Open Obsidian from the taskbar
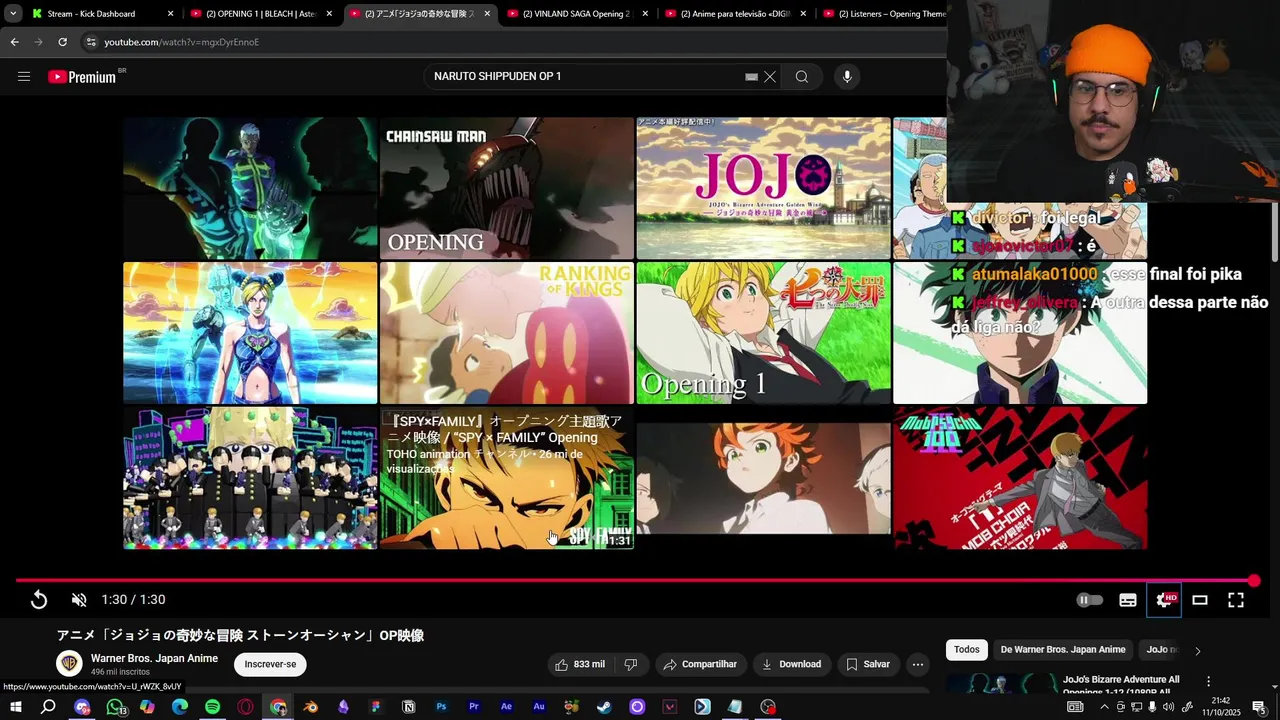The height and width of the screenshot is (720, 1280). click(x=344, y=707)
